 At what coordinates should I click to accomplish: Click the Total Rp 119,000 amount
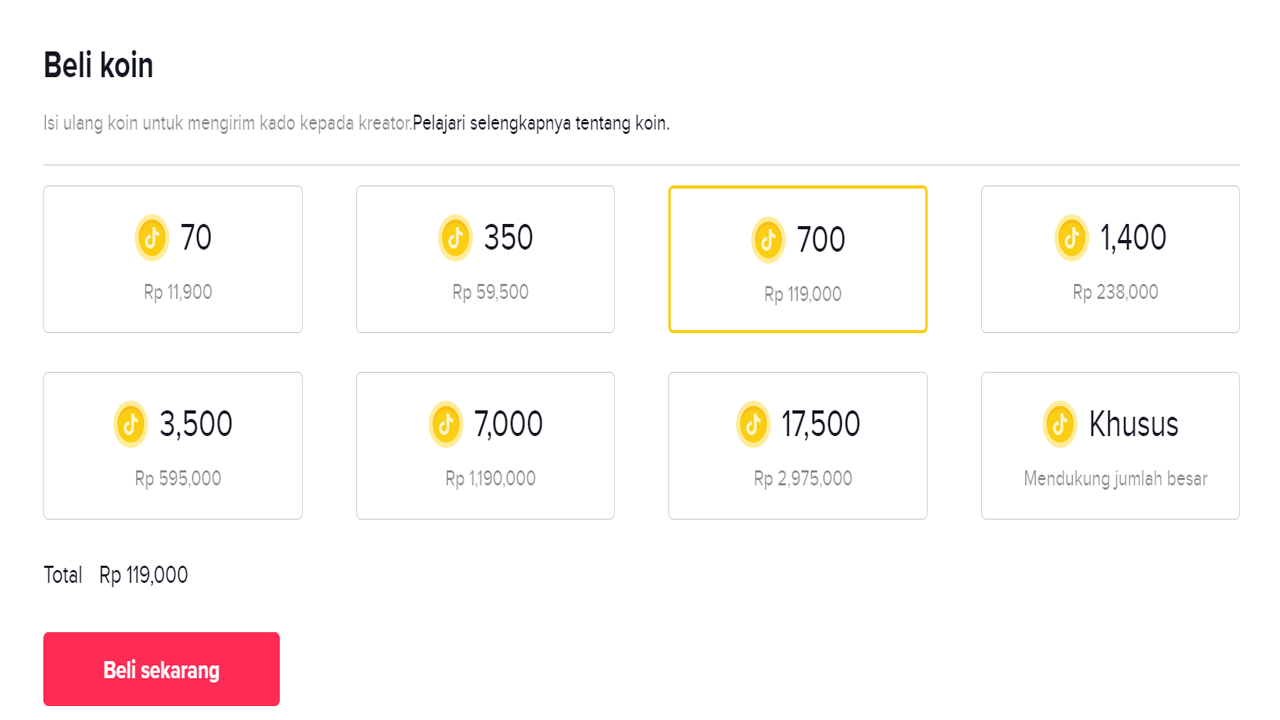click(143, 575)
